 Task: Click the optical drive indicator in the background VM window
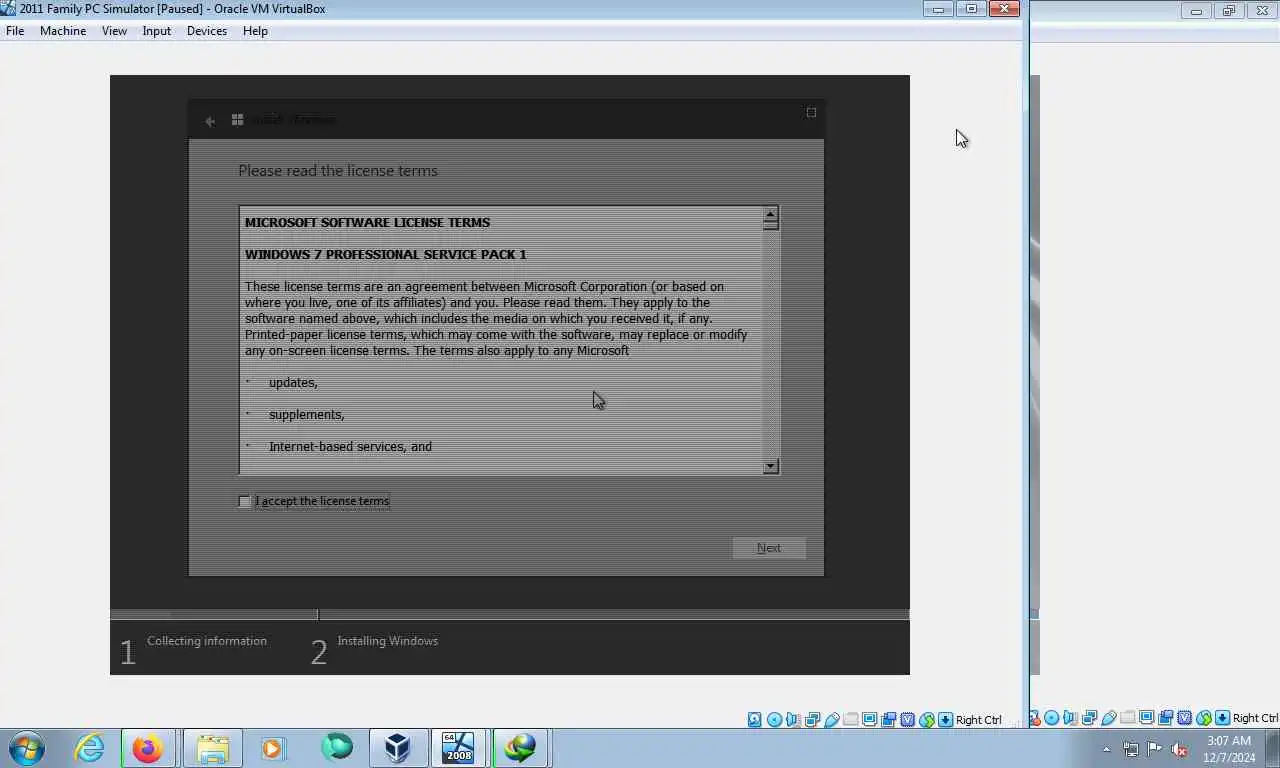(1052, 718)
